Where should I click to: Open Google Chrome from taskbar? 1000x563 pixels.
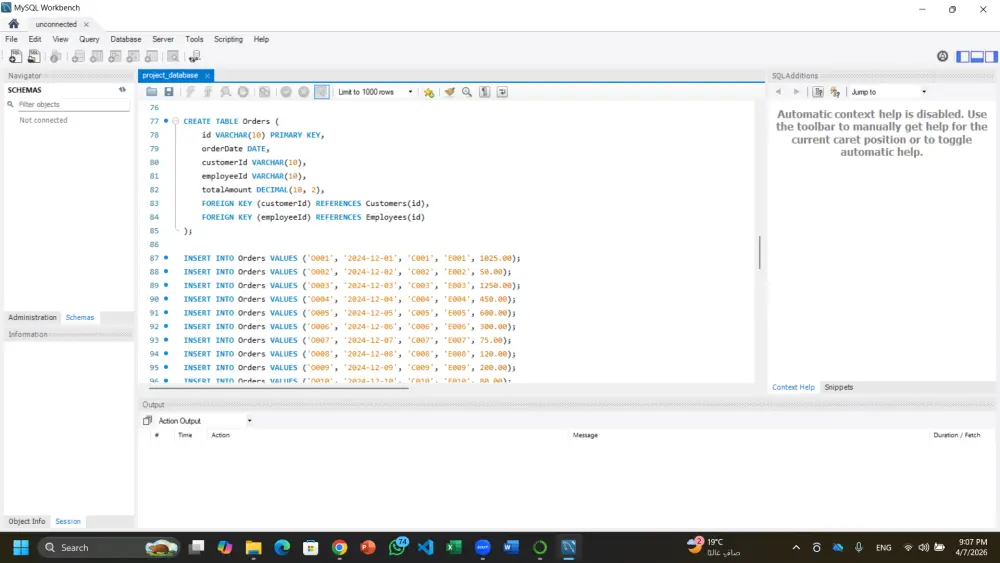coord(339,548)
